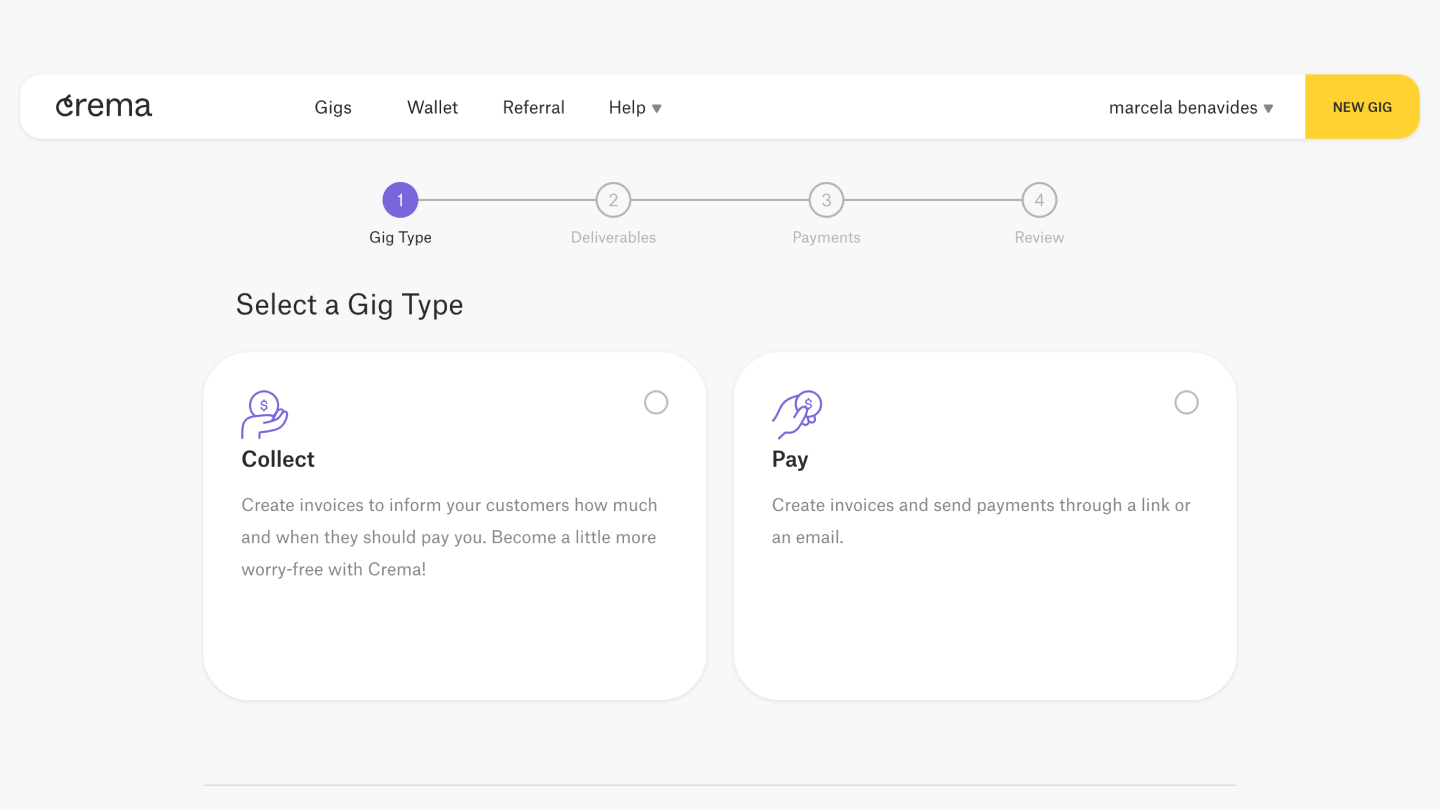Select the Pay gig type radio button
1440x810 pixels.
[1186, 402]
